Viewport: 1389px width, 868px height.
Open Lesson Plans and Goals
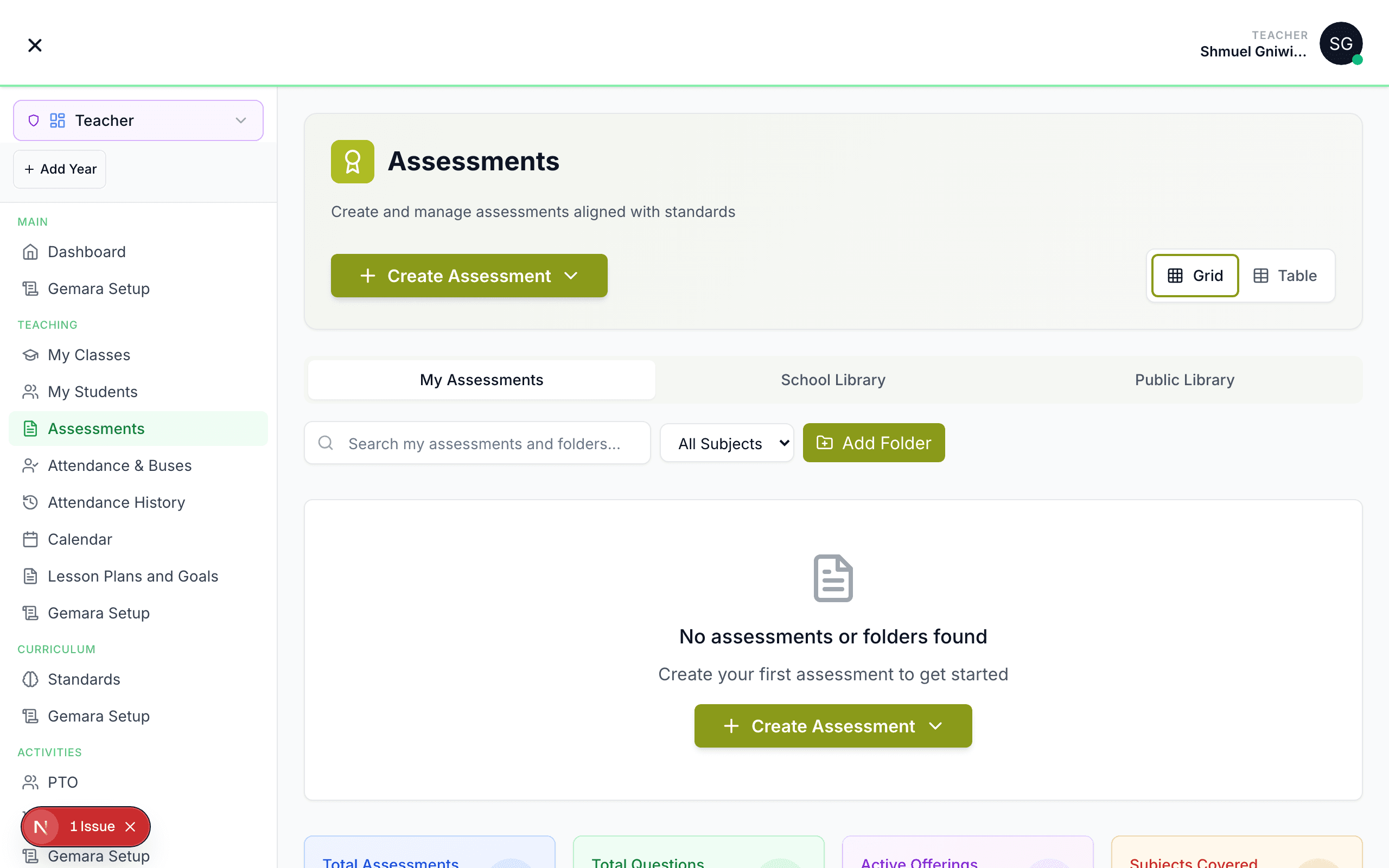point(132,576)
